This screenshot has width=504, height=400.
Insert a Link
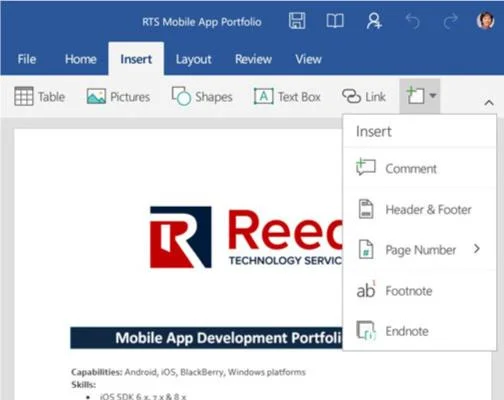tap(364, 97)
